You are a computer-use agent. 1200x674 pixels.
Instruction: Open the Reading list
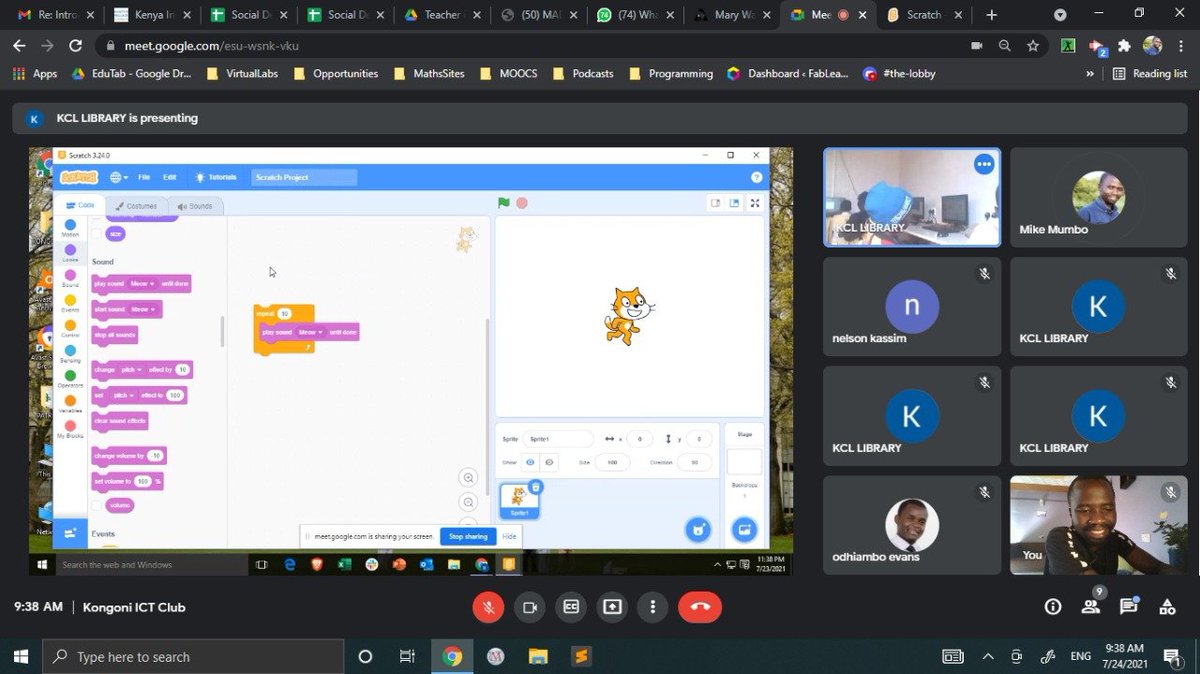pos(1150,73)
